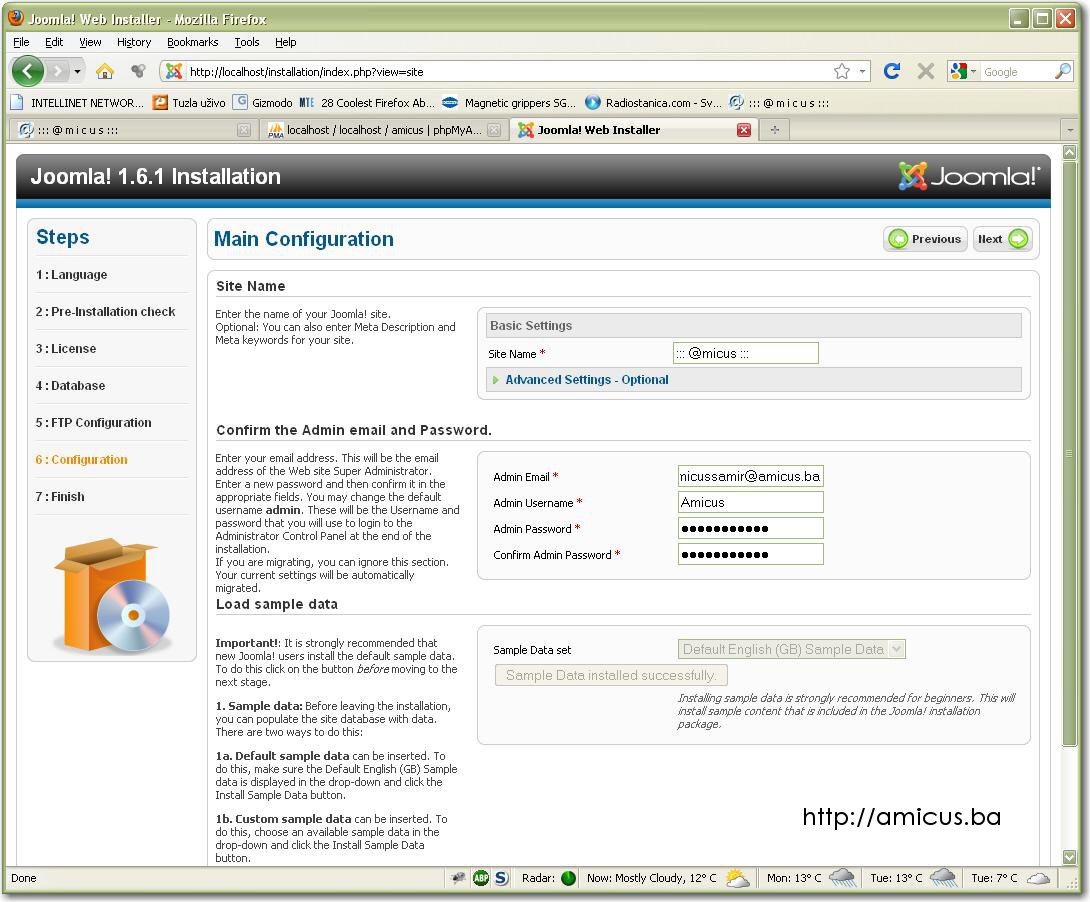Screen dimensions: 1090x902
Task: Switch to the ::: @micus ::: tab
Action: click(x=132, y=130)
